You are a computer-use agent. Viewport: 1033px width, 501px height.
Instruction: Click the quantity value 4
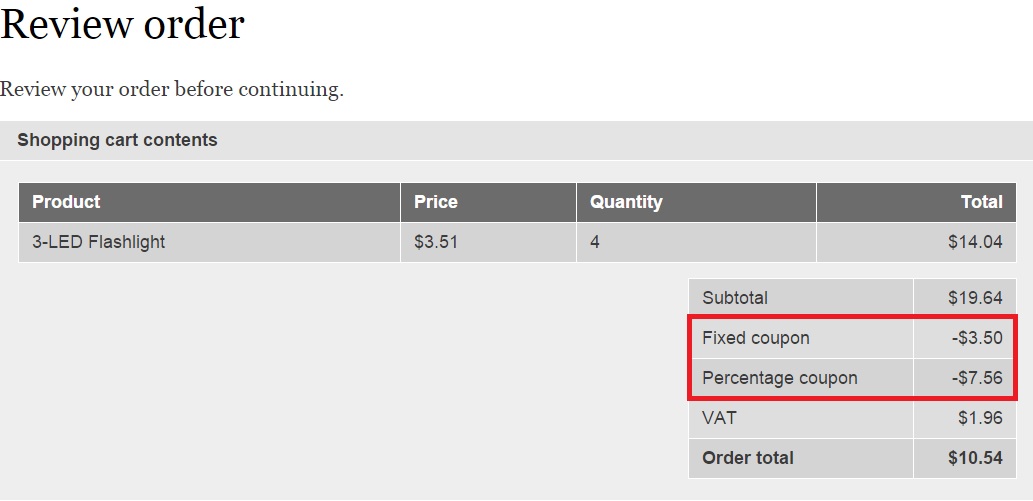pyautogui.click(x=595, y=242)
